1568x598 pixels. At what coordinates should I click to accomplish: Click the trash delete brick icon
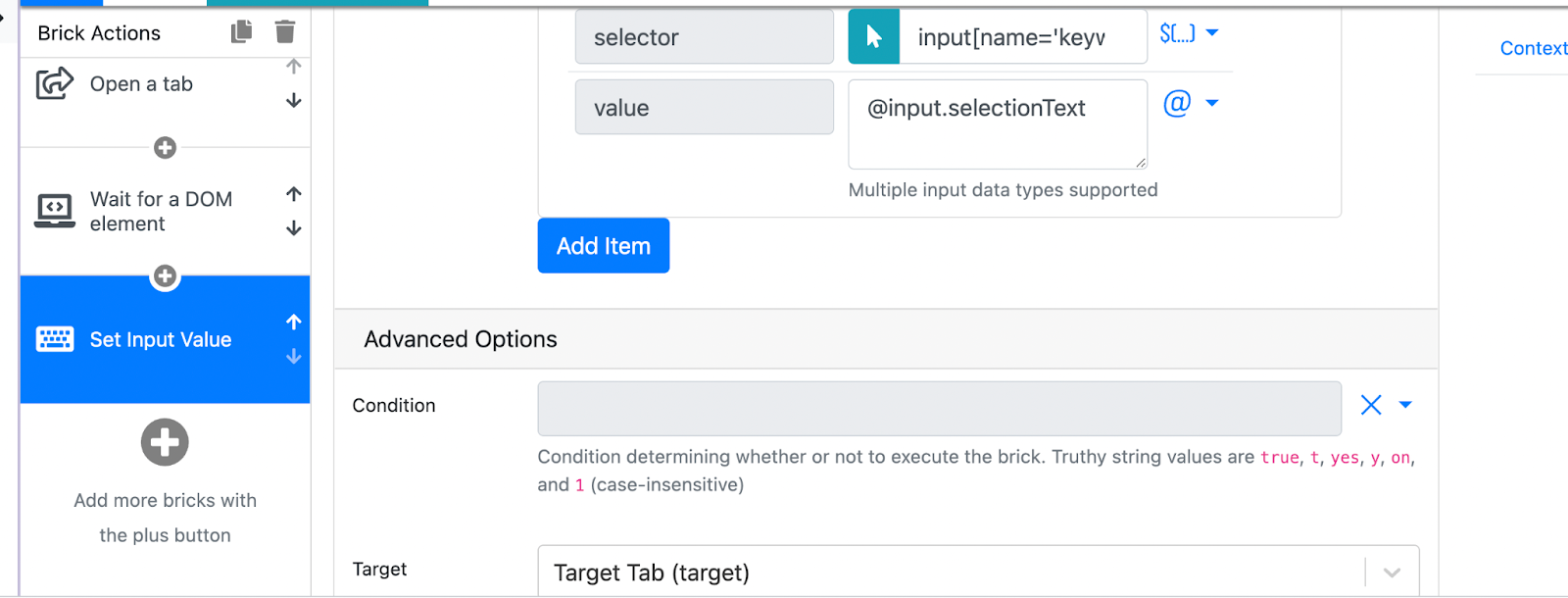tap(285, 32)
